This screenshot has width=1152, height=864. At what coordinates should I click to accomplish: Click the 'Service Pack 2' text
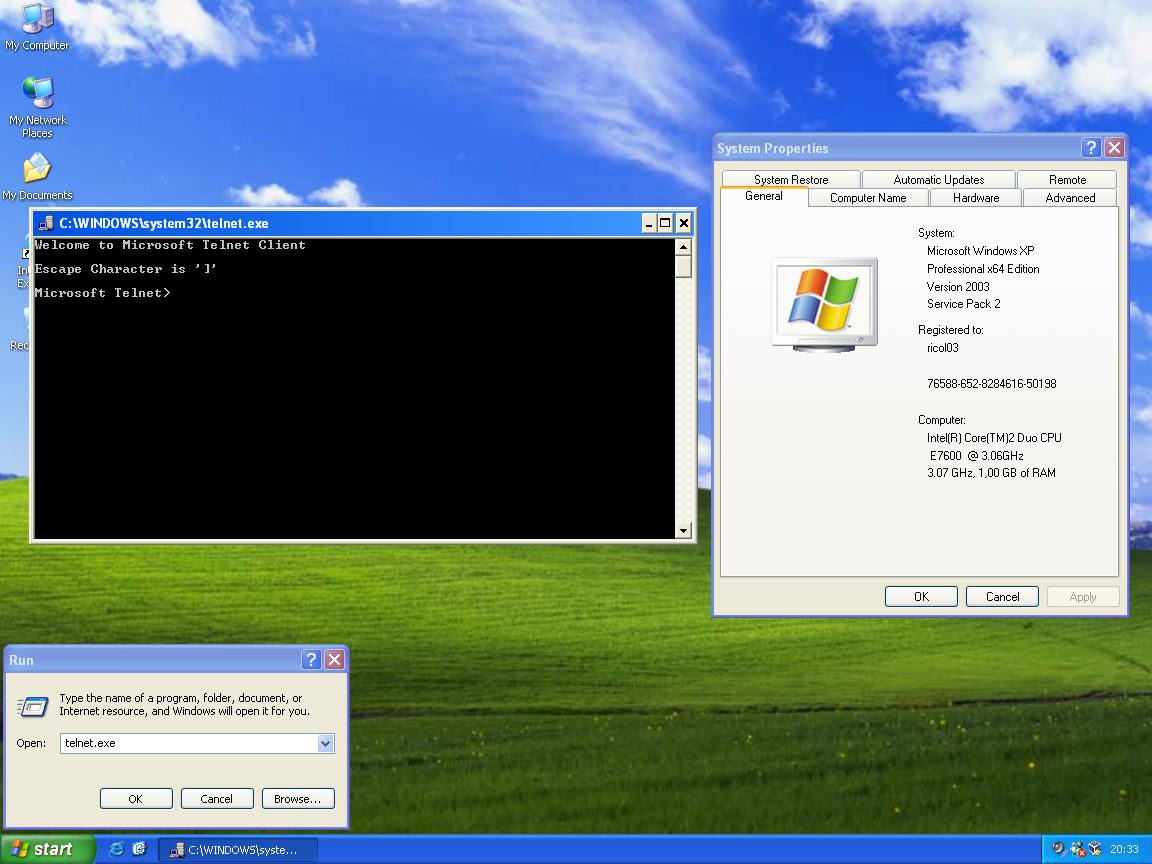coord(963,304)
